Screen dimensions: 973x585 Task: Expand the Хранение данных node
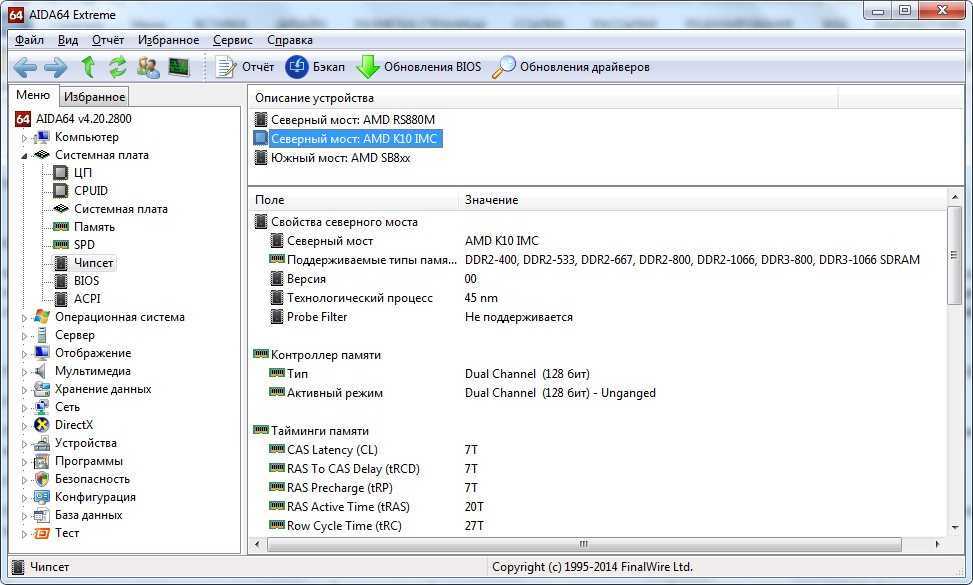point(24,390)
